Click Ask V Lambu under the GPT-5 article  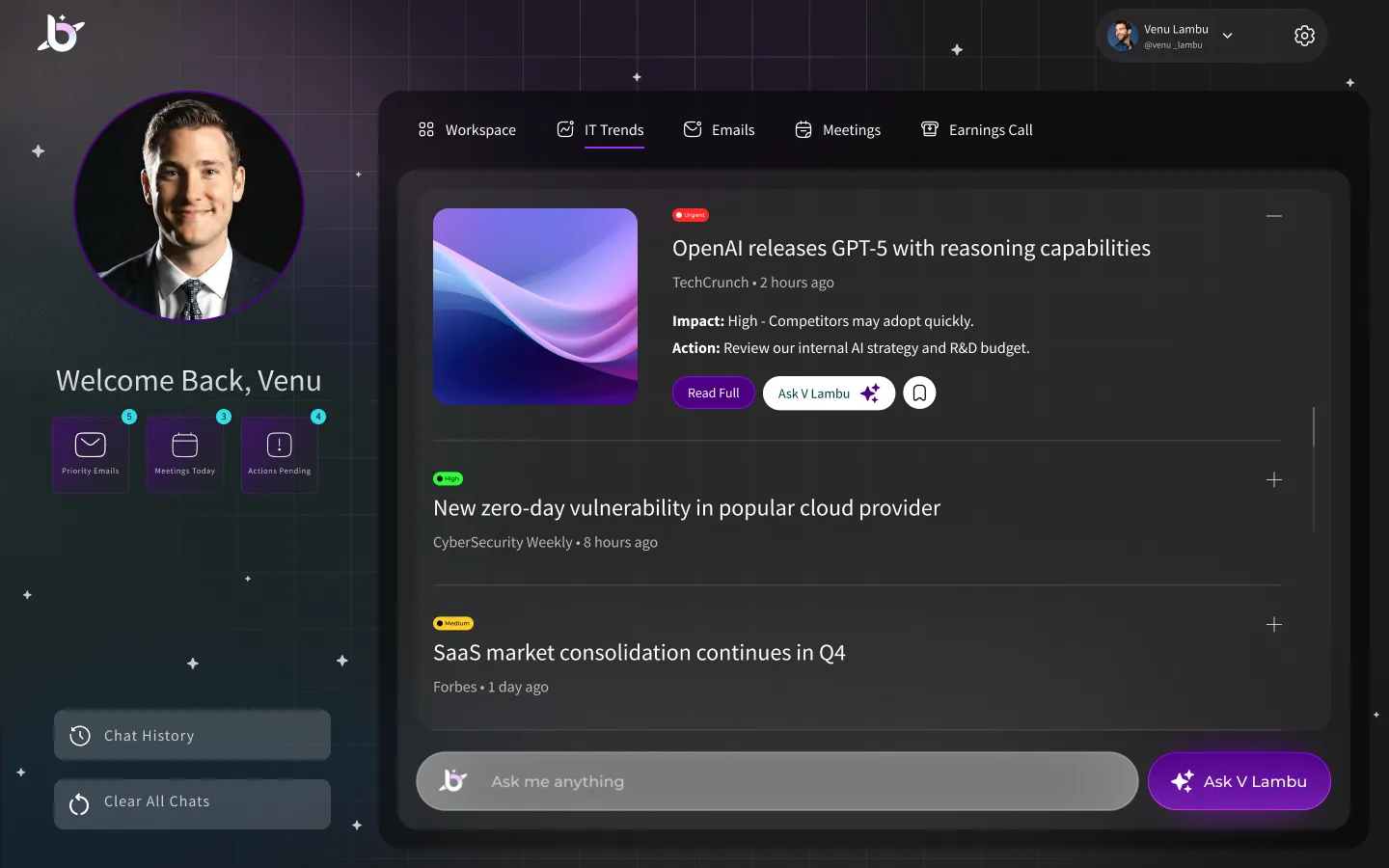pos(830,393)
